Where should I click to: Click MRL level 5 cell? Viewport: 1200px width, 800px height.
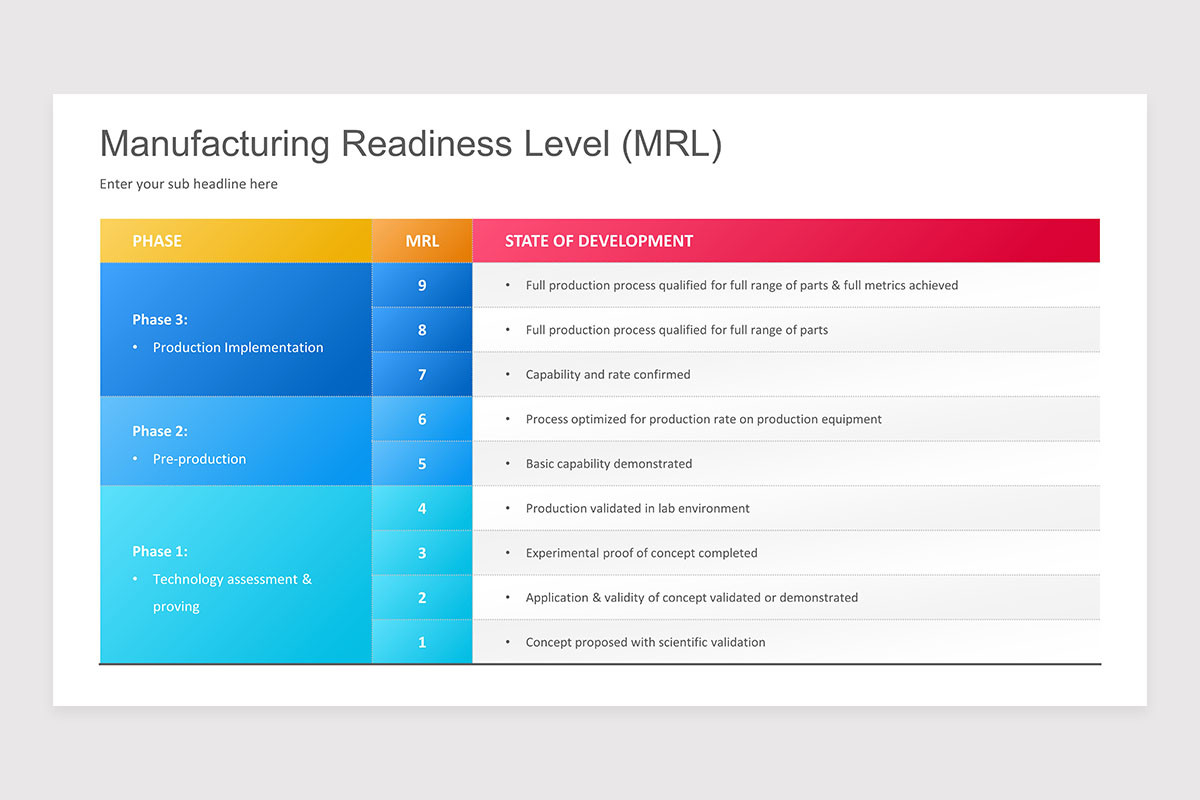coord(422,463)
